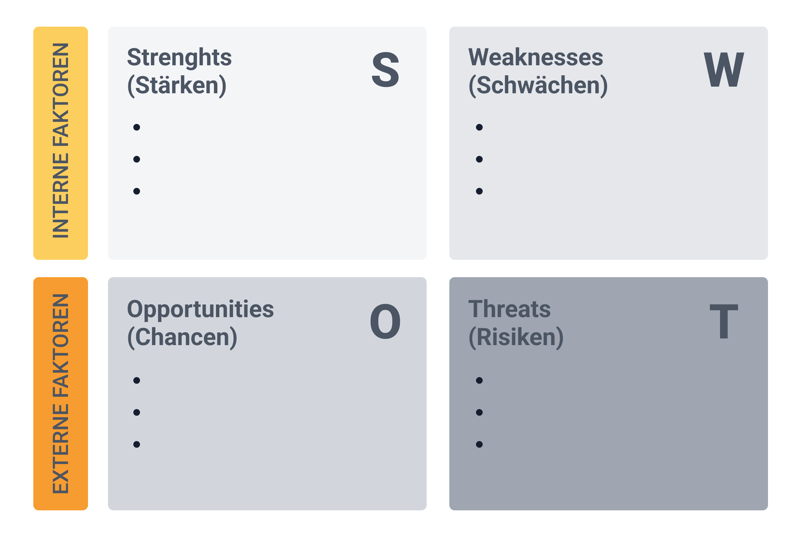This screenshot has height=533, width=800.
Task: Select the Weaknesses (Schwächen) heading
Action: click(537, 71)
